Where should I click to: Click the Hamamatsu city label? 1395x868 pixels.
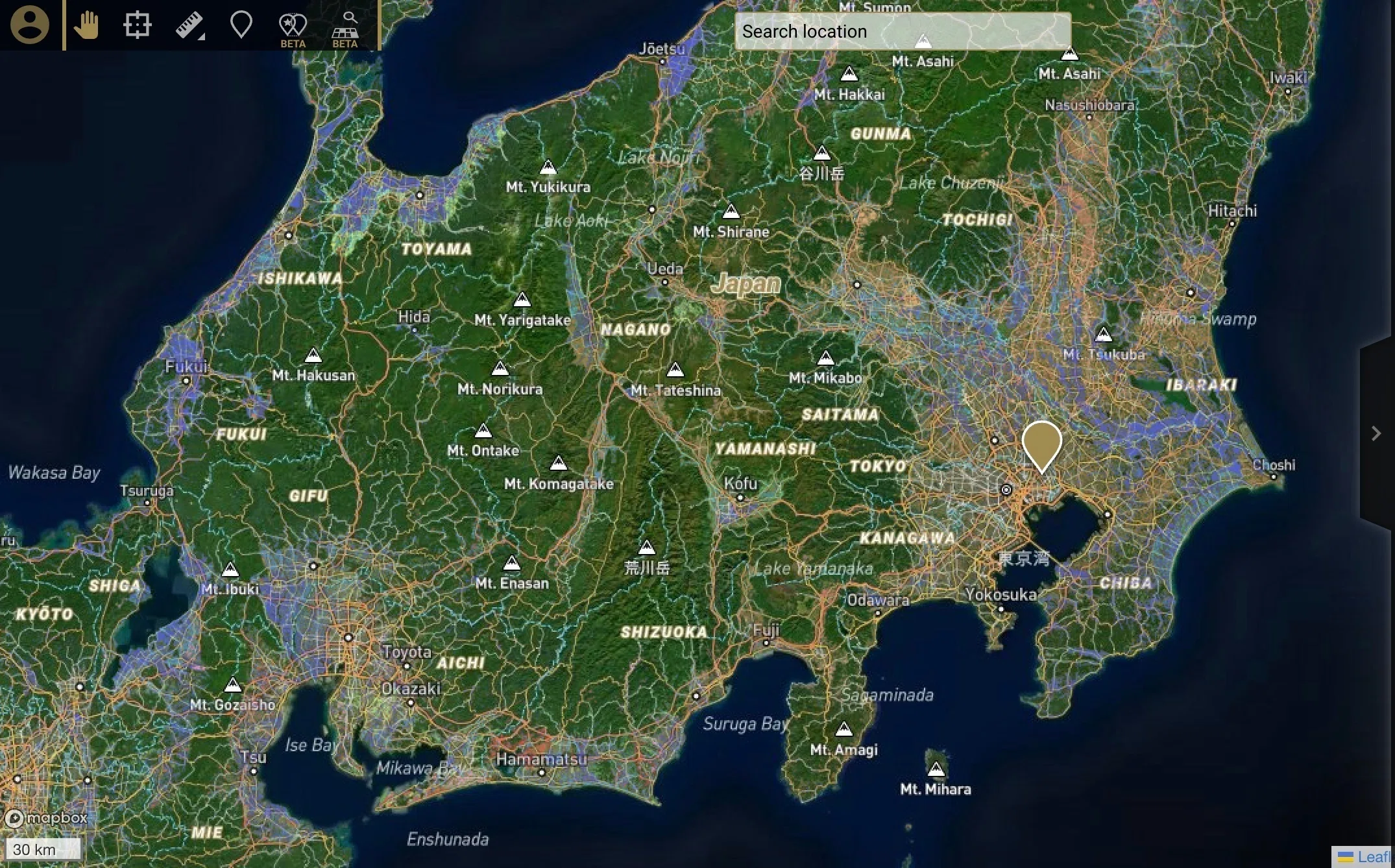541,759
